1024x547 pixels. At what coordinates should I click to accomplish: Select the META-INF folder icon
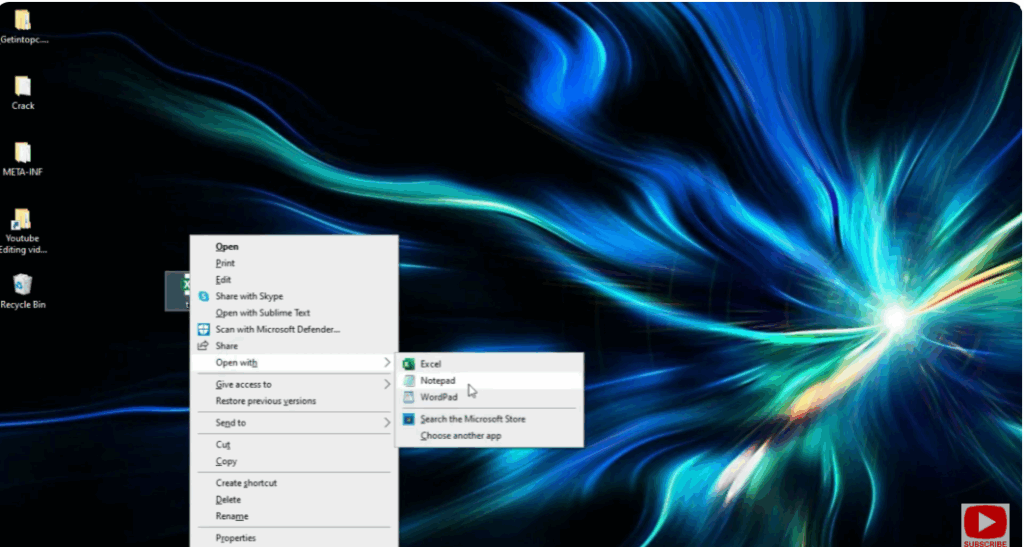click(23, 152)
